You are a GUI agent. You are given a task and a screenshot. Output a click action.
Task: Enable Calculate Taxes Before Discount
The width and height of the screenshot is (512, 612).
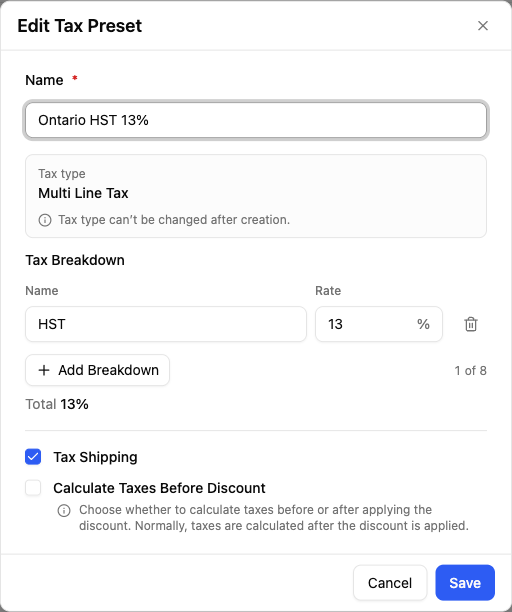point(33,488)
